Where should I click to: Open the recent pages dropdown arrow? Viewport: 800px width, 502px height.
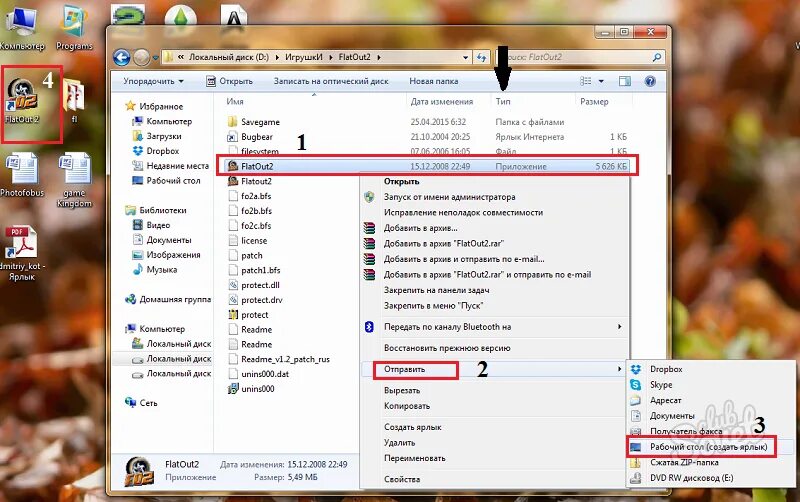156,58
